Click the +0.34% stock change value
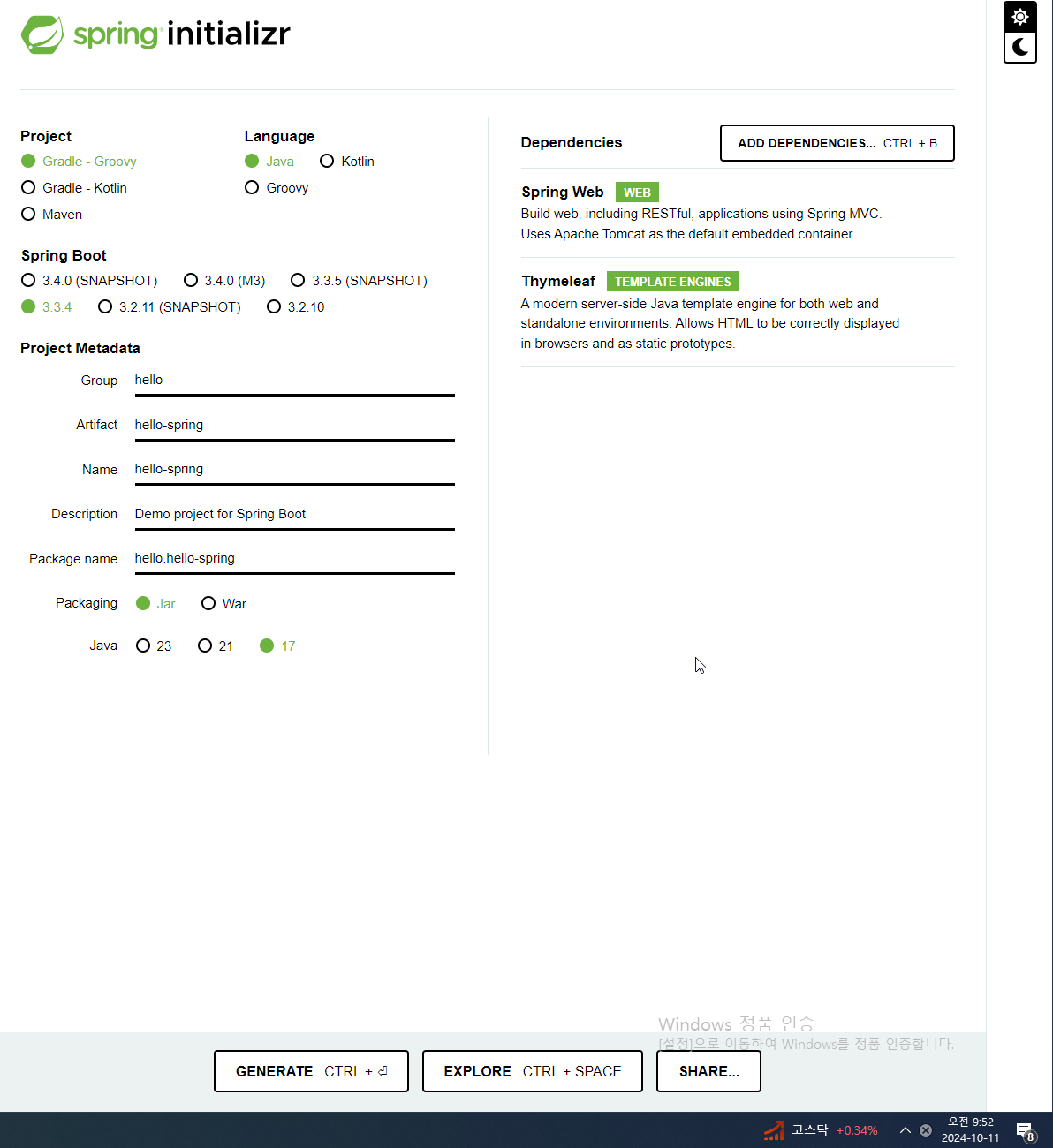This screenshot has width=1053, height=1148. pos(857,1130)
